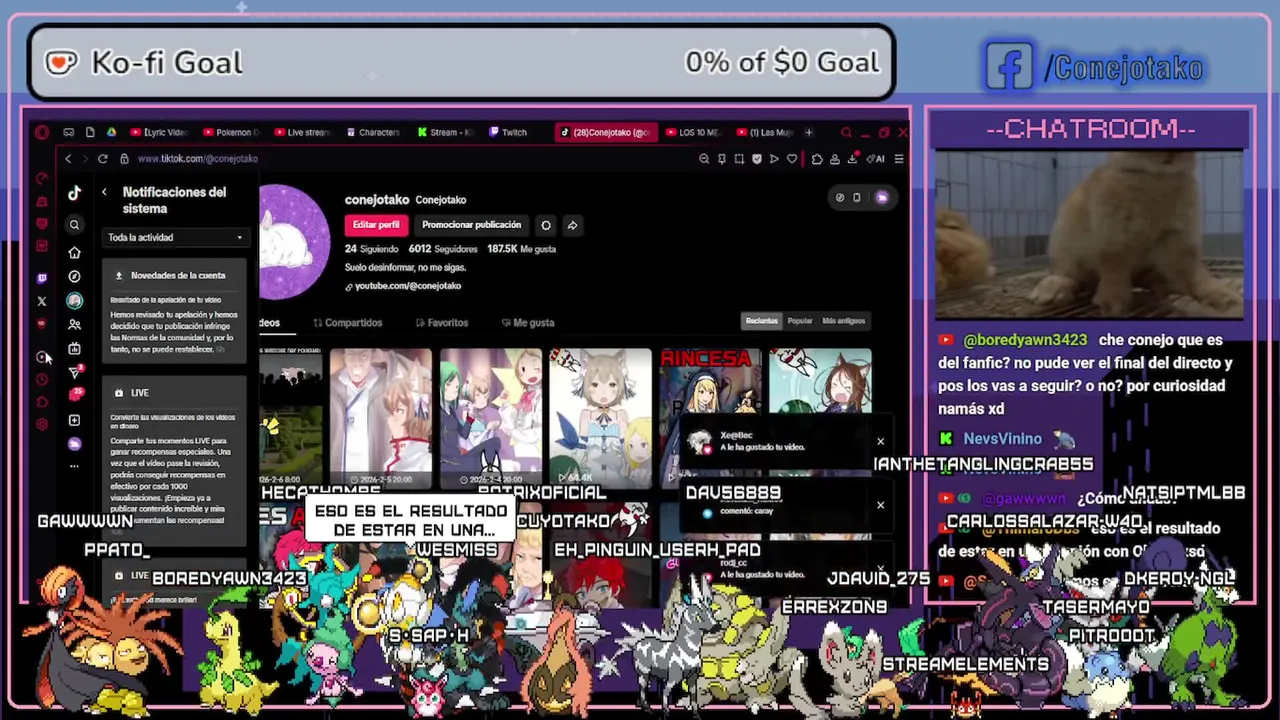This screenshot has width=1280, height=720.
Task: Open TikTok search from sidebar magnifier
Action: [x=74, y=225]
